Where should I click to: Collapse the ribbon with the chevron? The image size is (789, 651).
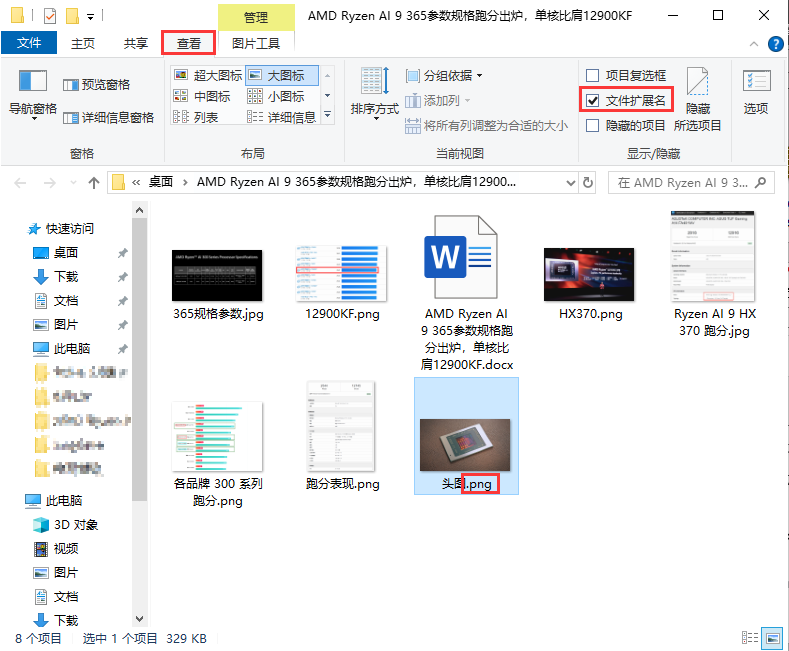point(754,44)
